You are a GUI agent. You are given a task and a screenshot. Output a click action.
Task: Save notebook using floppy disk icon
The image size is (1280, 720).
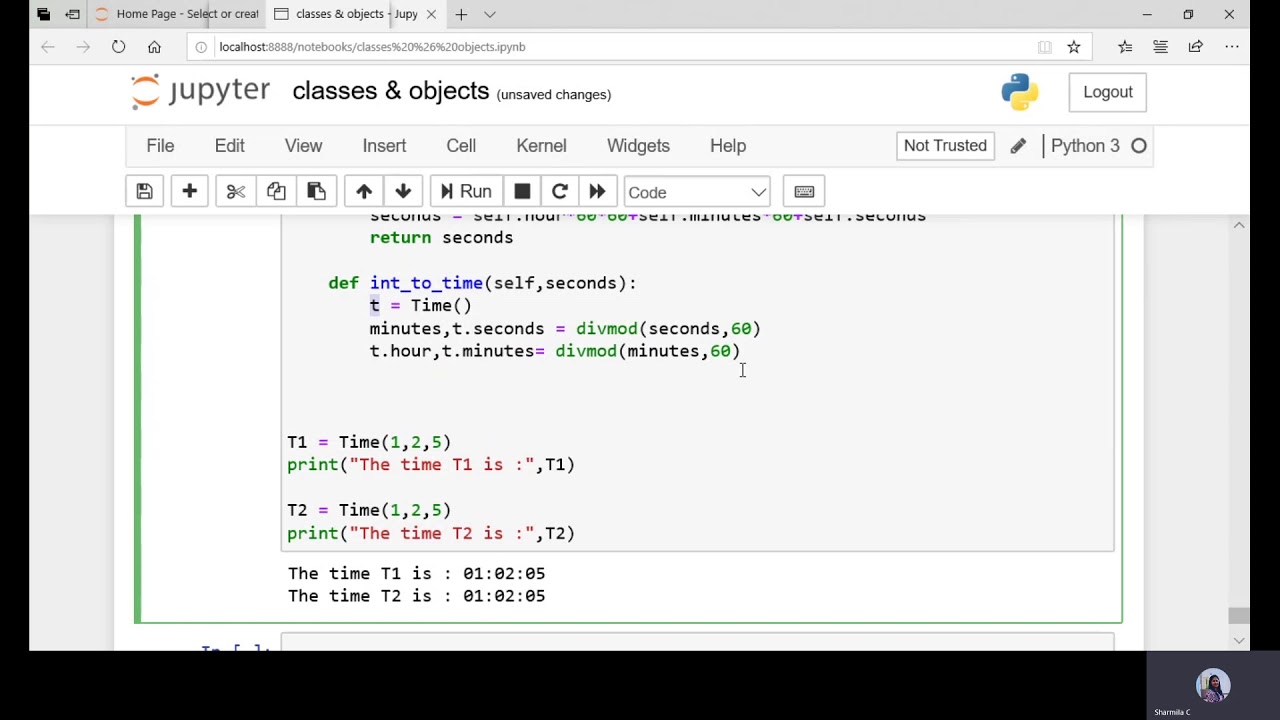(x=144, y=192)
